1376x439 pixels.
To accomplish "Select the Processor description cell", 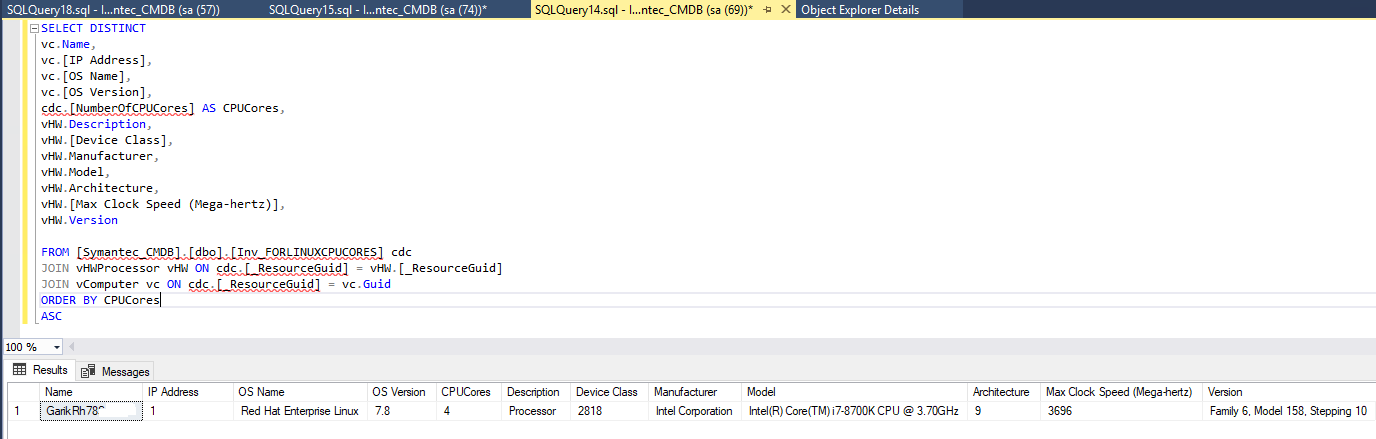I will coord(536,411).
